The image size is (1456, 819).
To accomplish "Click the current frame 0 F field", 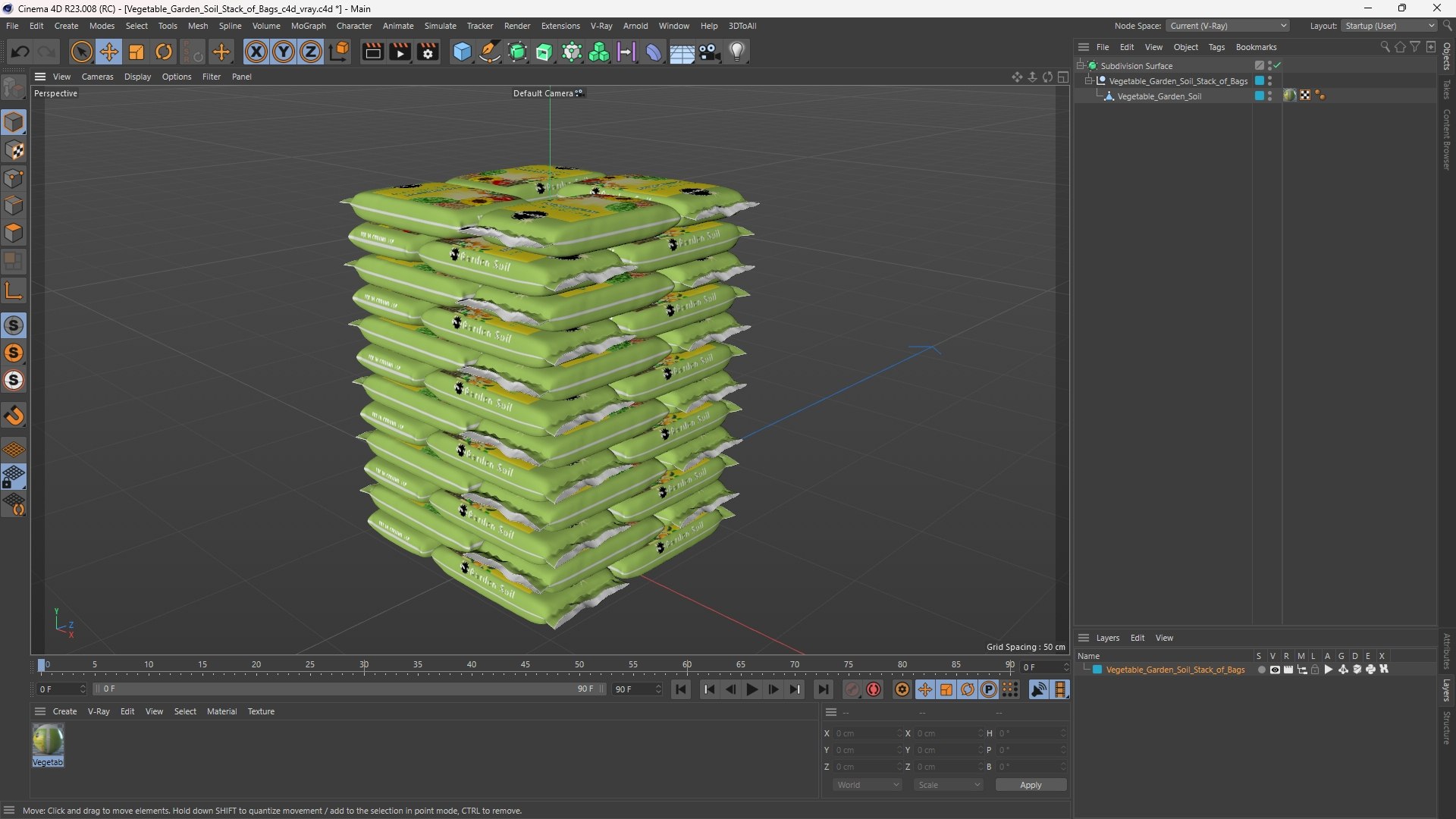I will point(61,689).
